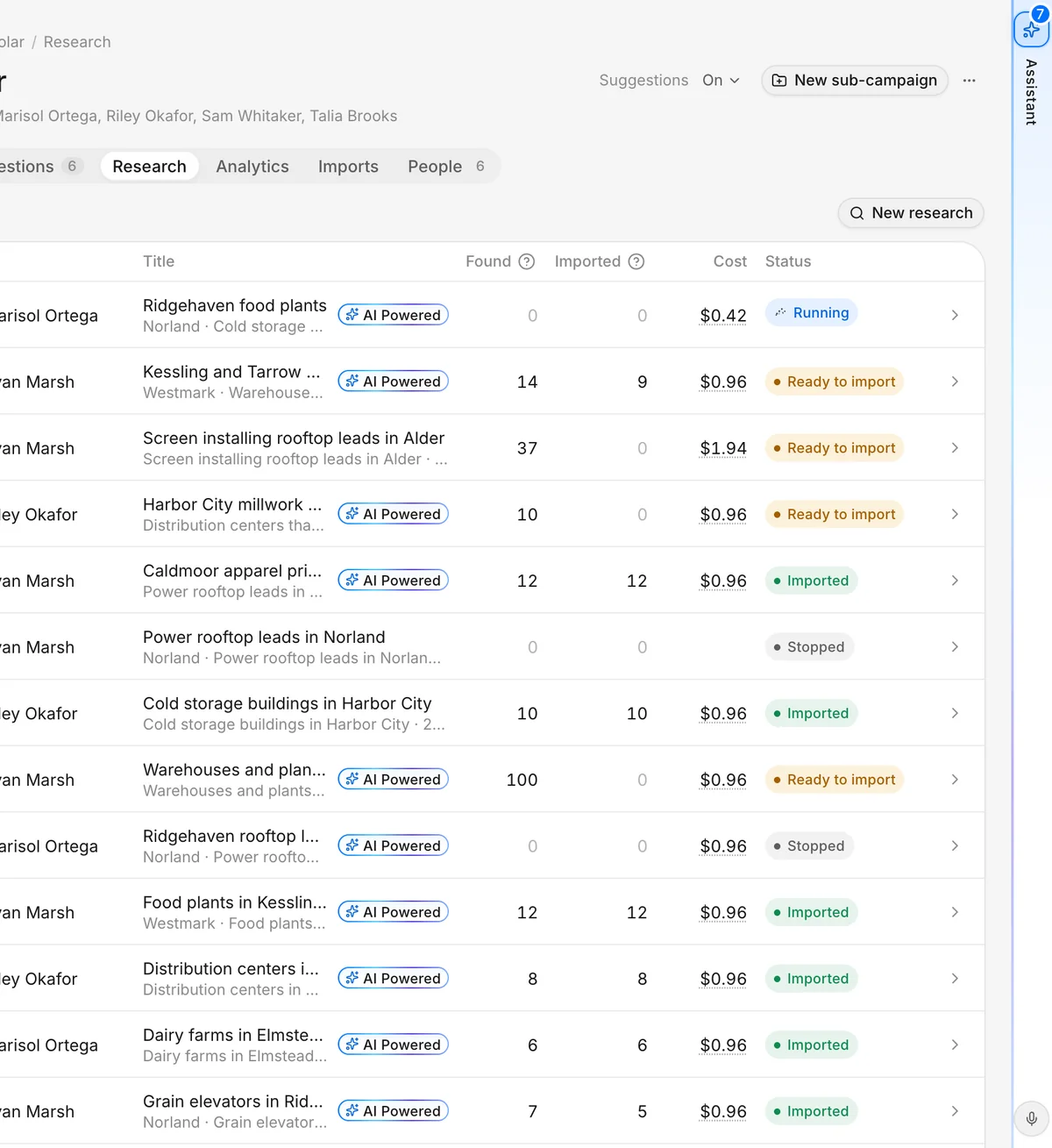The height and width of the screenshot is (1148, 1052).
Task: Expand the Ridgehaven food plants row chevron
Action: tap(955, 315)
